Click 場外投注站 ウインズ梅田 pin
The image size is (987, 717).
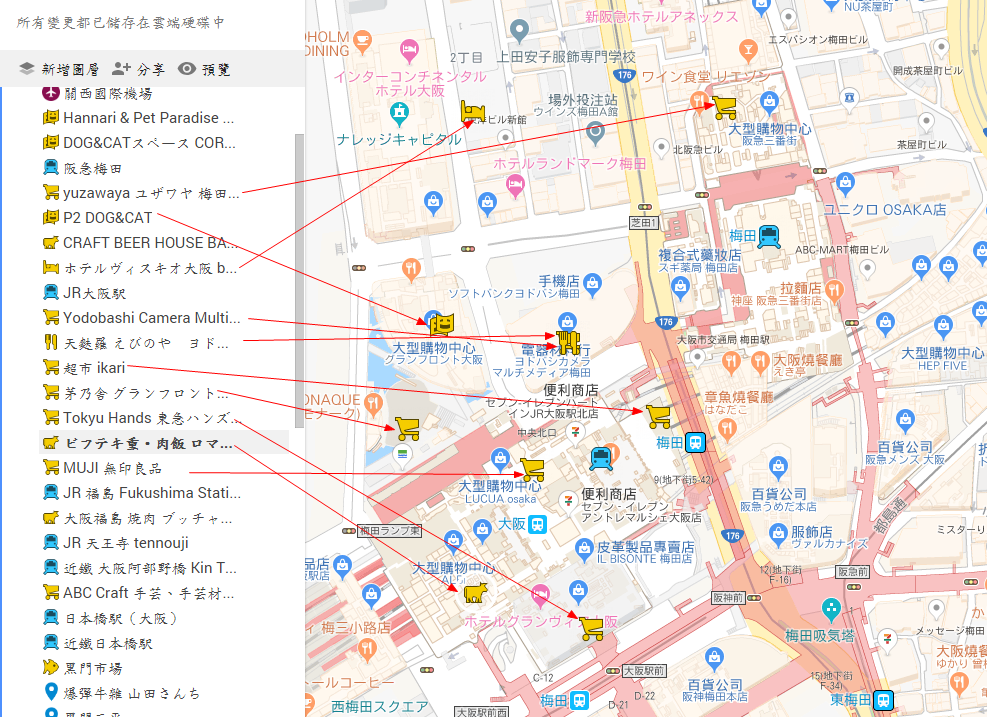[595, 133]
